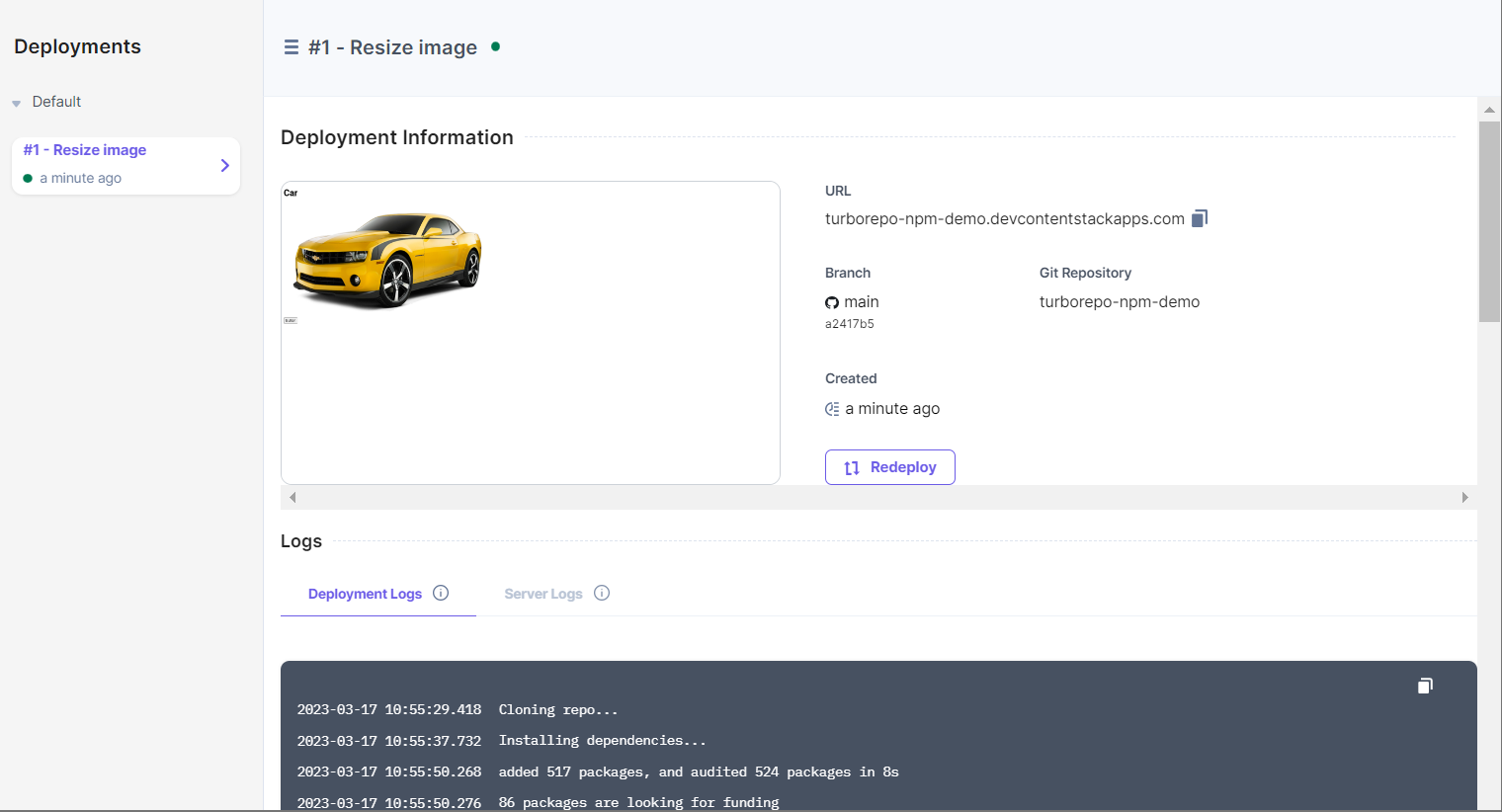Copy the logs using the copy icon

[1424, 685]
